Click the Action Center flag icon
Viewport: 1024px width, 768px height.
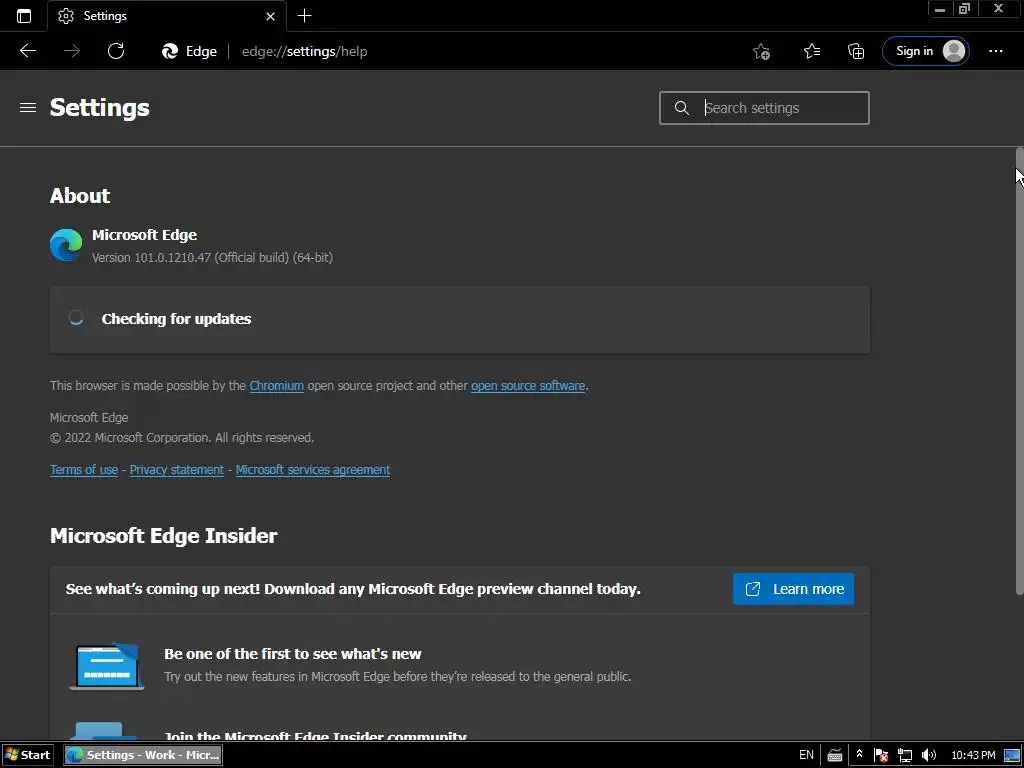tap(880, 755)
